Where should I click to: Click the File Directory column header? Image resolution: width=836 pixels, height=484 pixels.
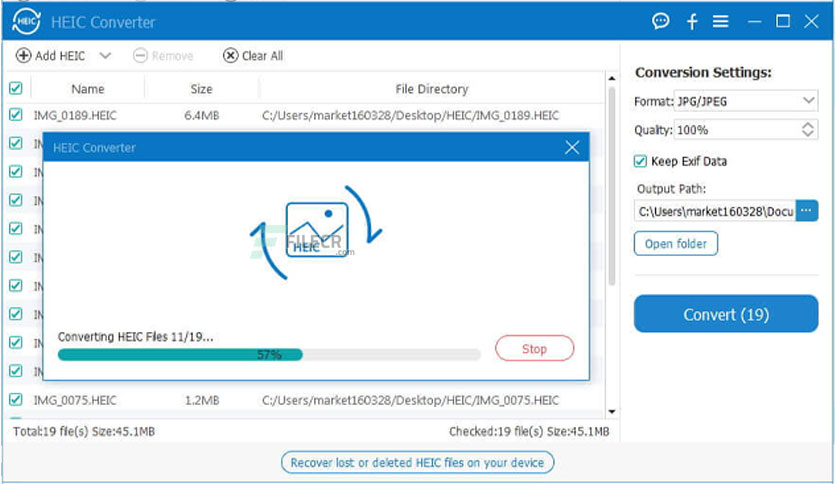432,89
